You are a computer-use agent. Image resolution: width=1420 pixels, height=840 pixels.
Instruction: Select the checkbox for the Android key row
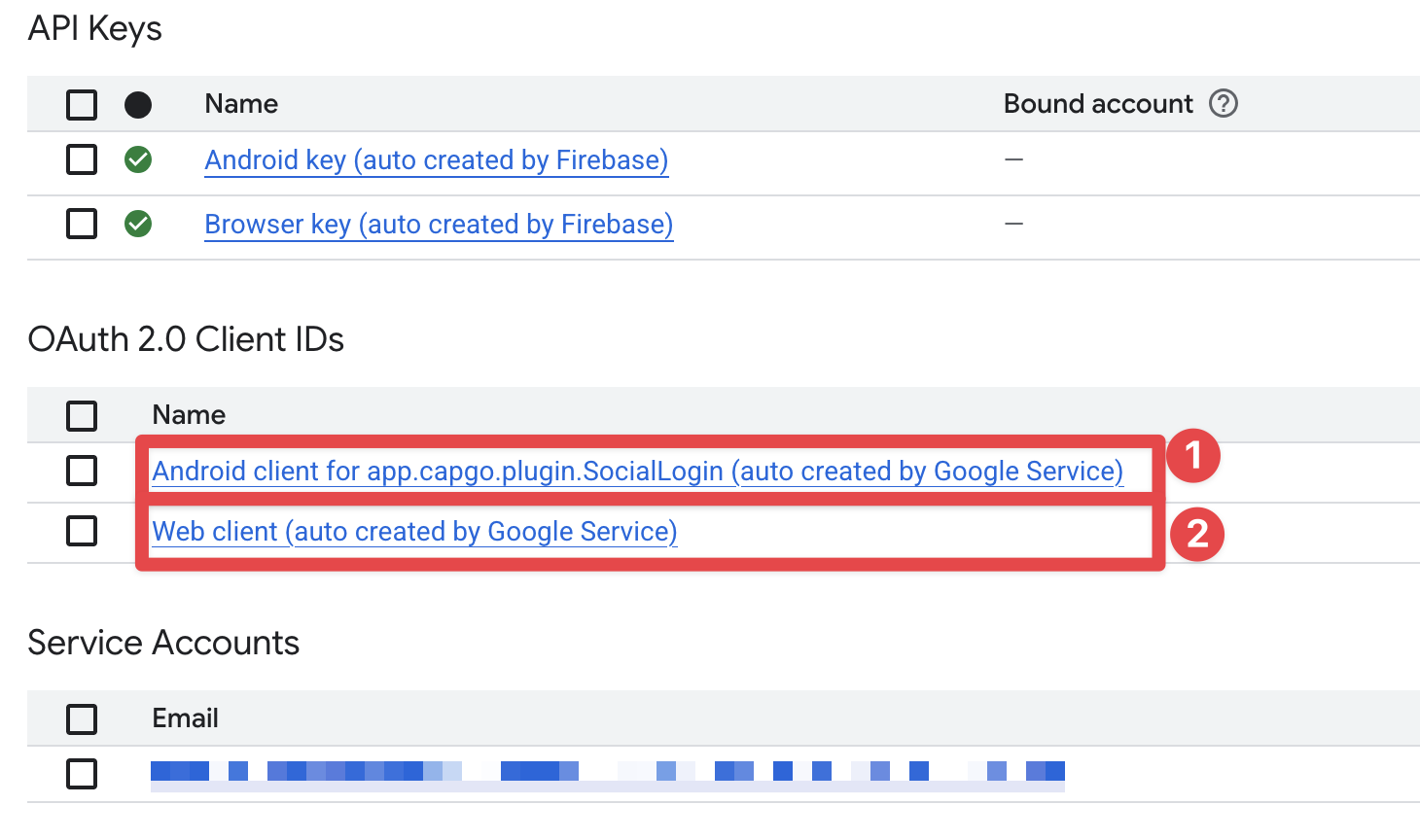pos(81,159)
